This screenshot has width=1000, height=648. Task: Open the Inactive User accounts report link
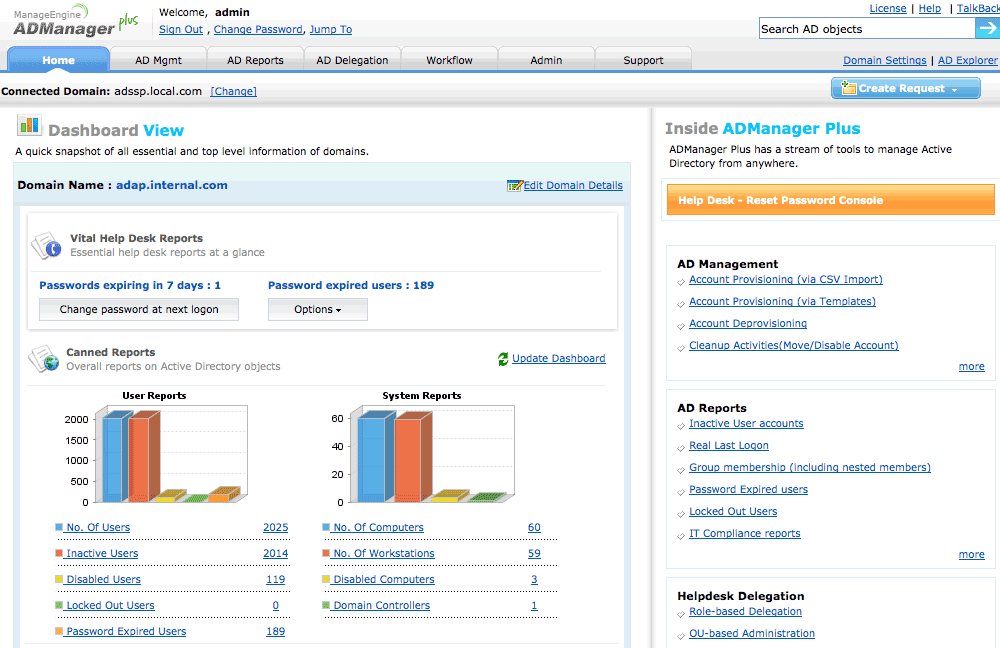(x=746, y=423)
